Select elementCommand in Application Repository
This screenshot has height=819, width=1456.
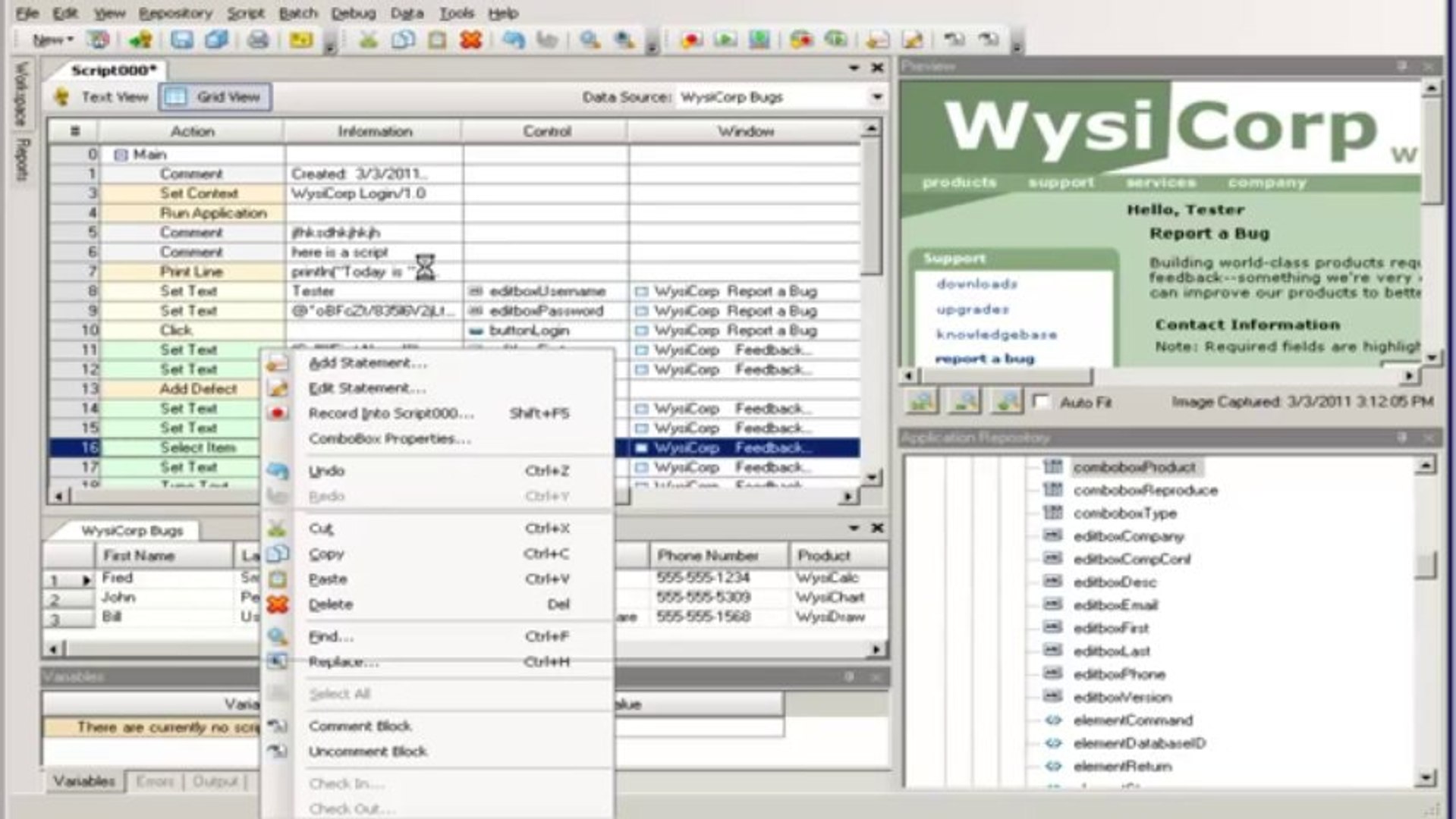pyautogui.click(x=1133, y=720)
